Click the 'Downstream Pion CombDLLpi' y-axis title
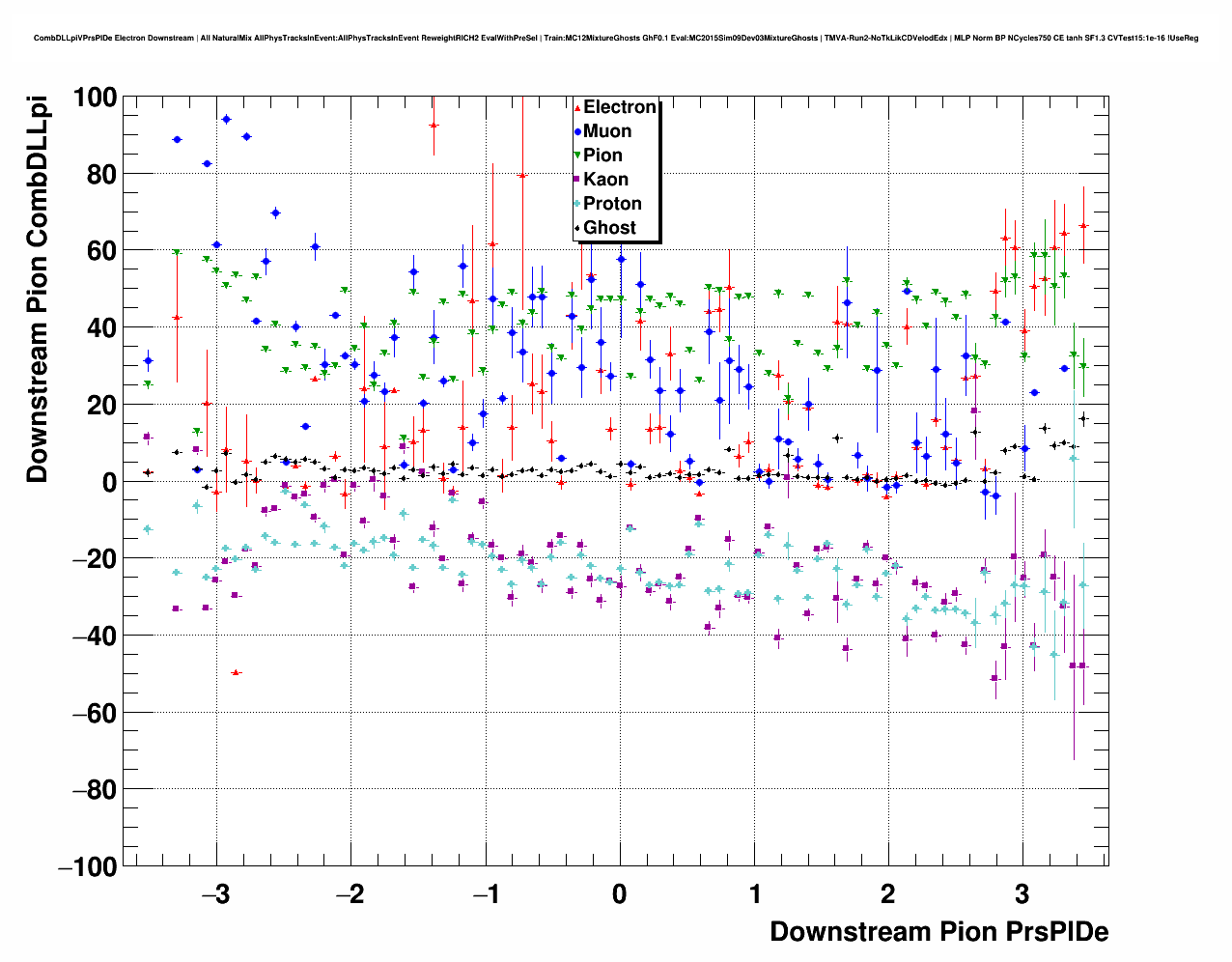This screenshot has width=1232, height=962. (37, 289)
